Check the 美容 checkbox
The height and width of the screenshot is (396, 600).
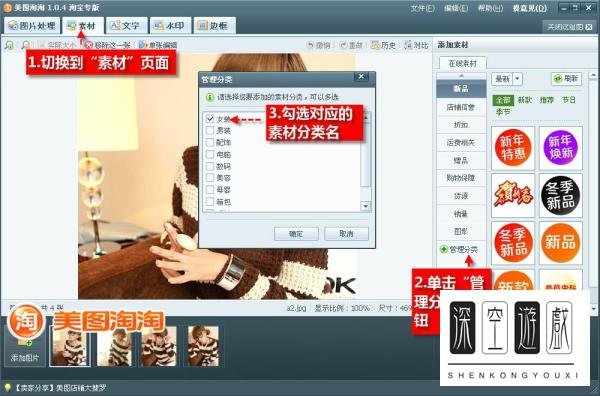[210, 178]
